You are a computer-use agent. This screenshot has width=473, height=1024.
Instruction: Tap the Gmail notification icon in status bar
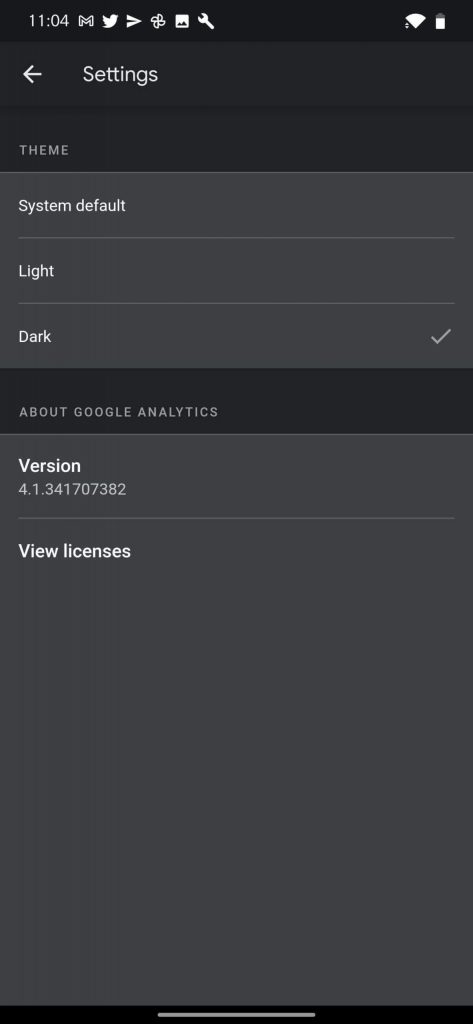[x=86, y=22]
